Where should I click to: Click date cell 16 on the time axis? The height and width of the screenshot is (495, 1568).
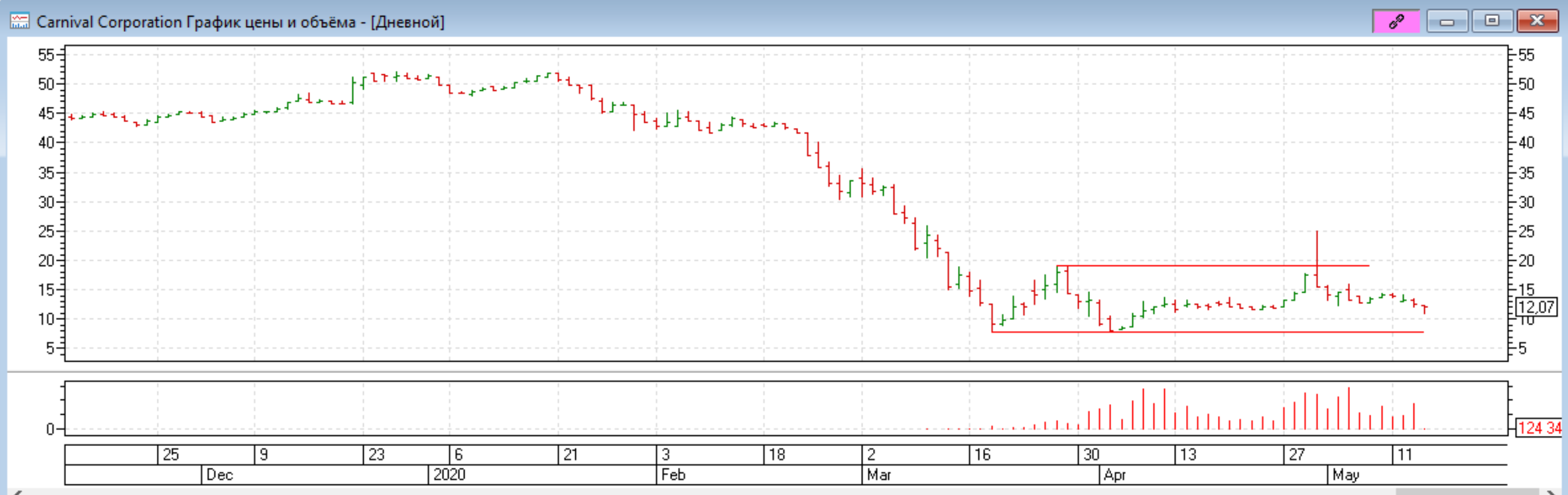[x=983, y=455]
